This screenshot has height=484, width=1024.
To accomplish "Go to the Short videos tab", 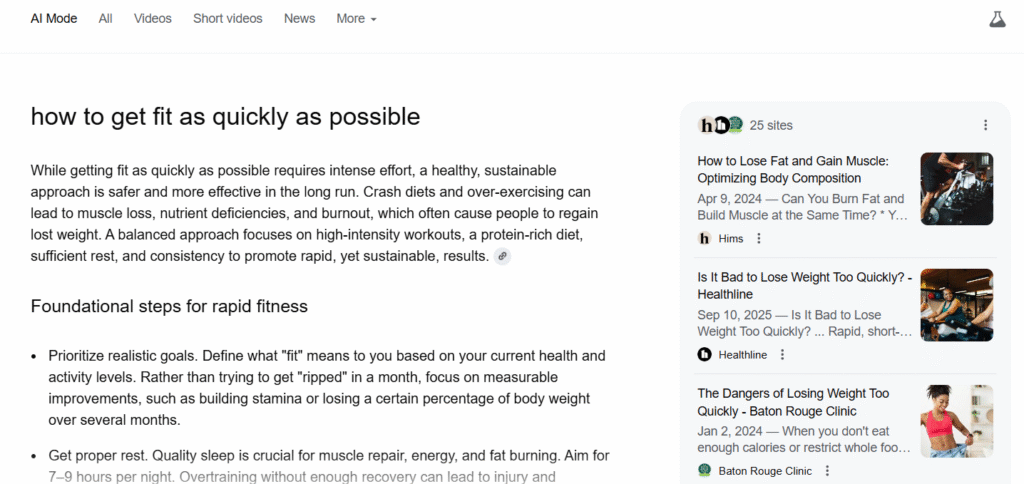I will pos(228,19).
